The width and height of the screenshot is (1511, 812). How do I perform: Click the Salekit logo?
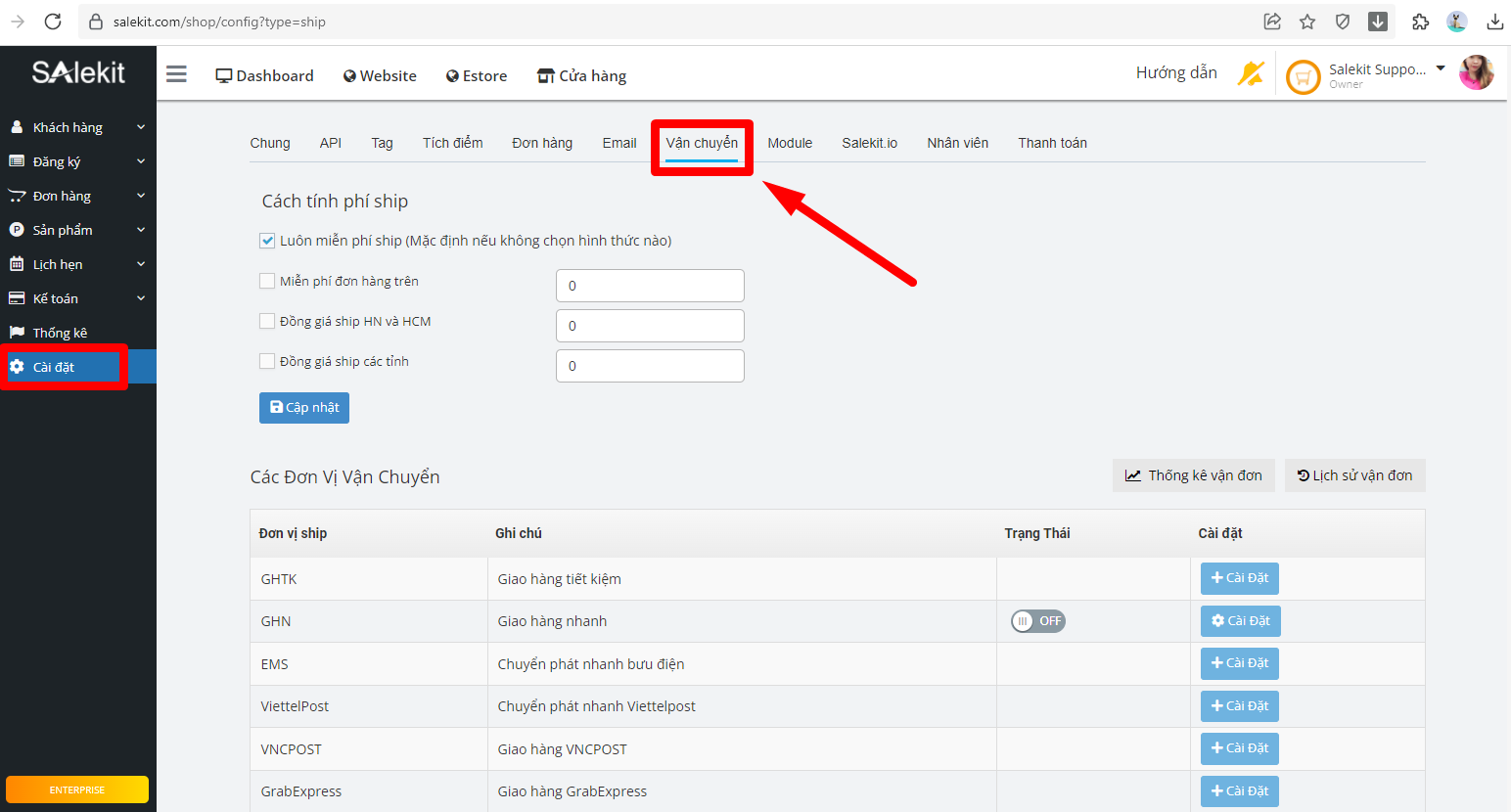point(78,72)
